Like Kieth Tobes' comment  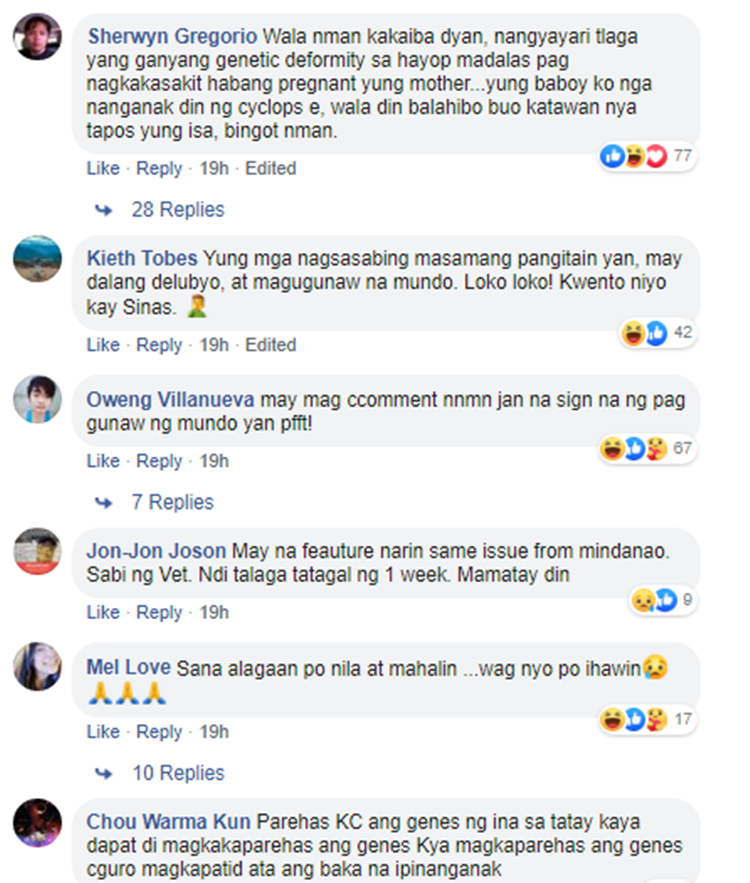click(103, 345)
